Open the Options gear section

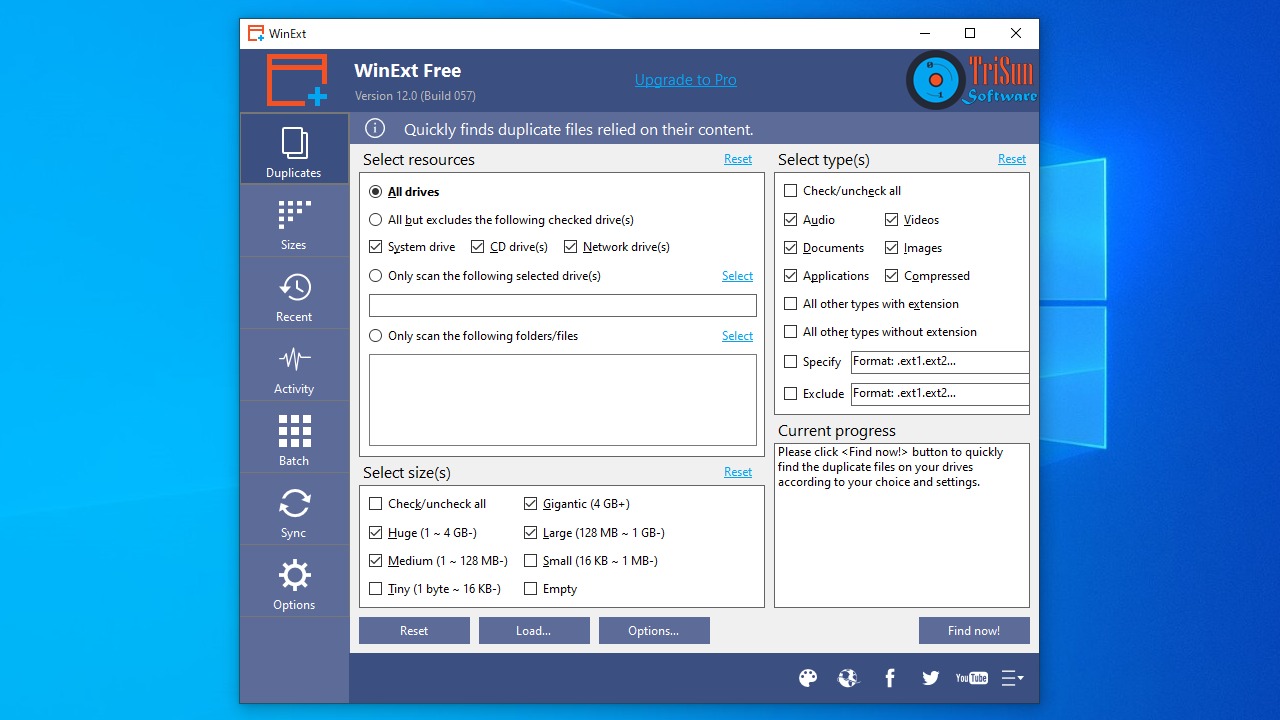point(294,581)
